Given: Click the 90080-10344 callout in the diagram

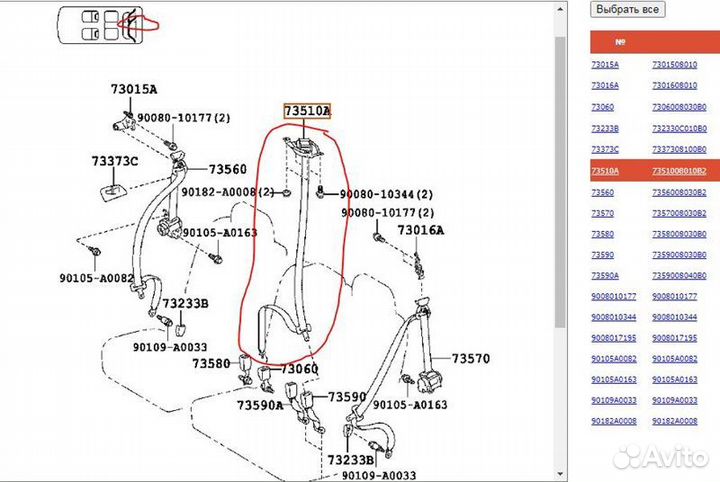Looking at the screenshot, I should [x=386, y=194].
